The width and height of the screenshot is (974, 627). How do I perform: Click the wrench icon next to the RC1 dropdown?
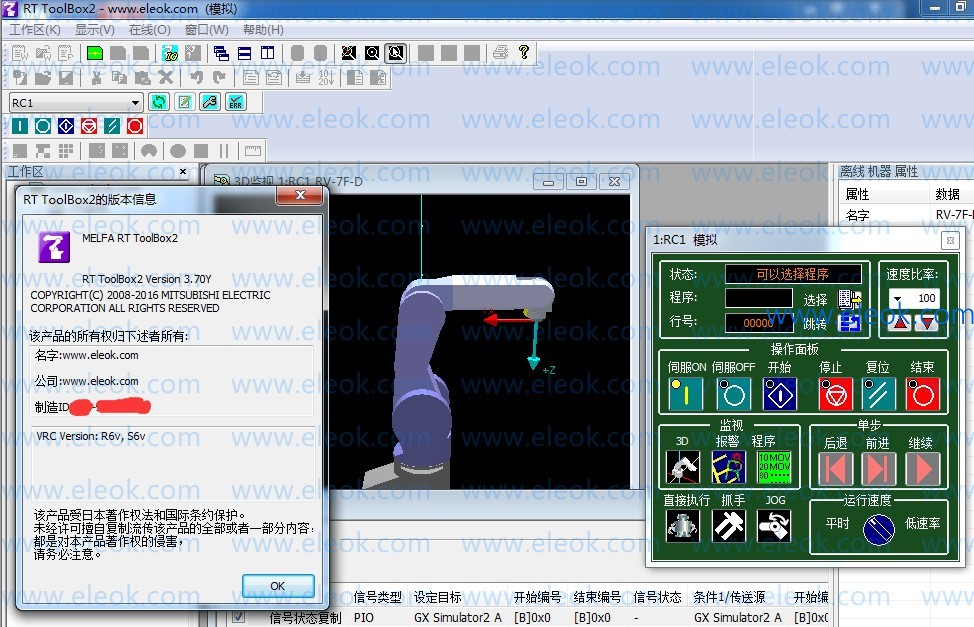[210, 102]
